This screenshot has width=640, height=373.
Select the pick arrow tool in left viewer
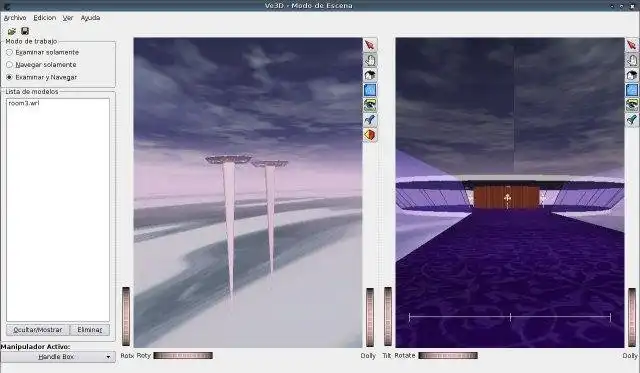click(370, 45)
